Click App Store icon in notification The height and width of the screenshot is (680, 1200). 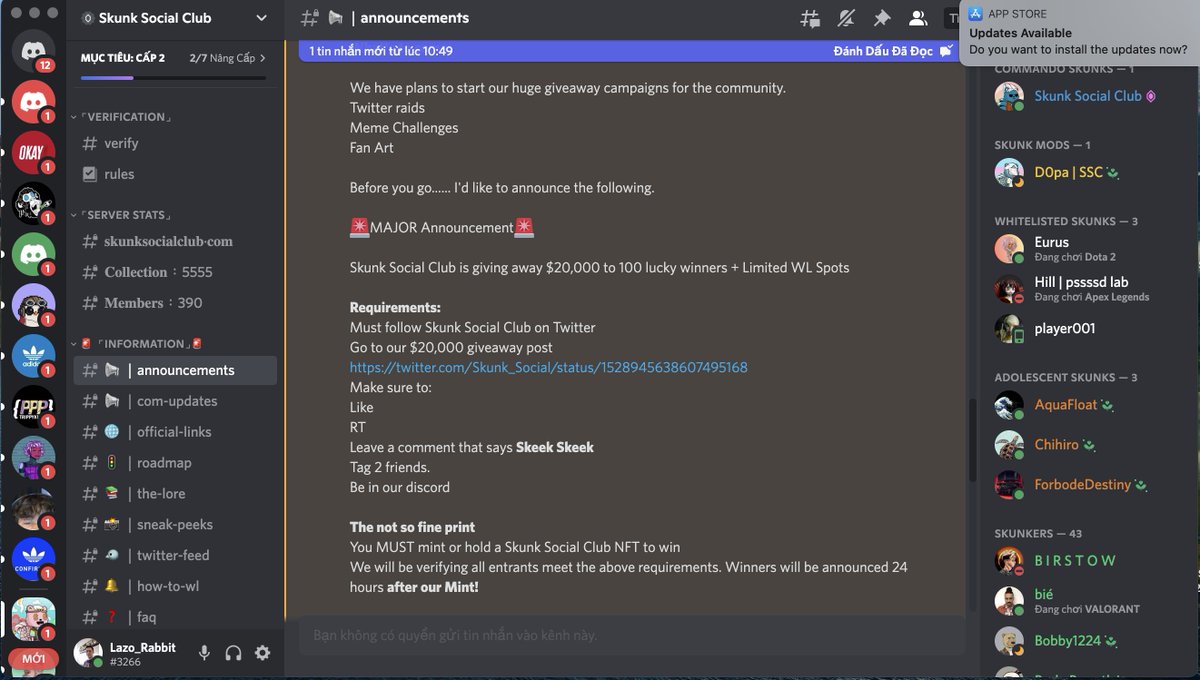(976, 13)
